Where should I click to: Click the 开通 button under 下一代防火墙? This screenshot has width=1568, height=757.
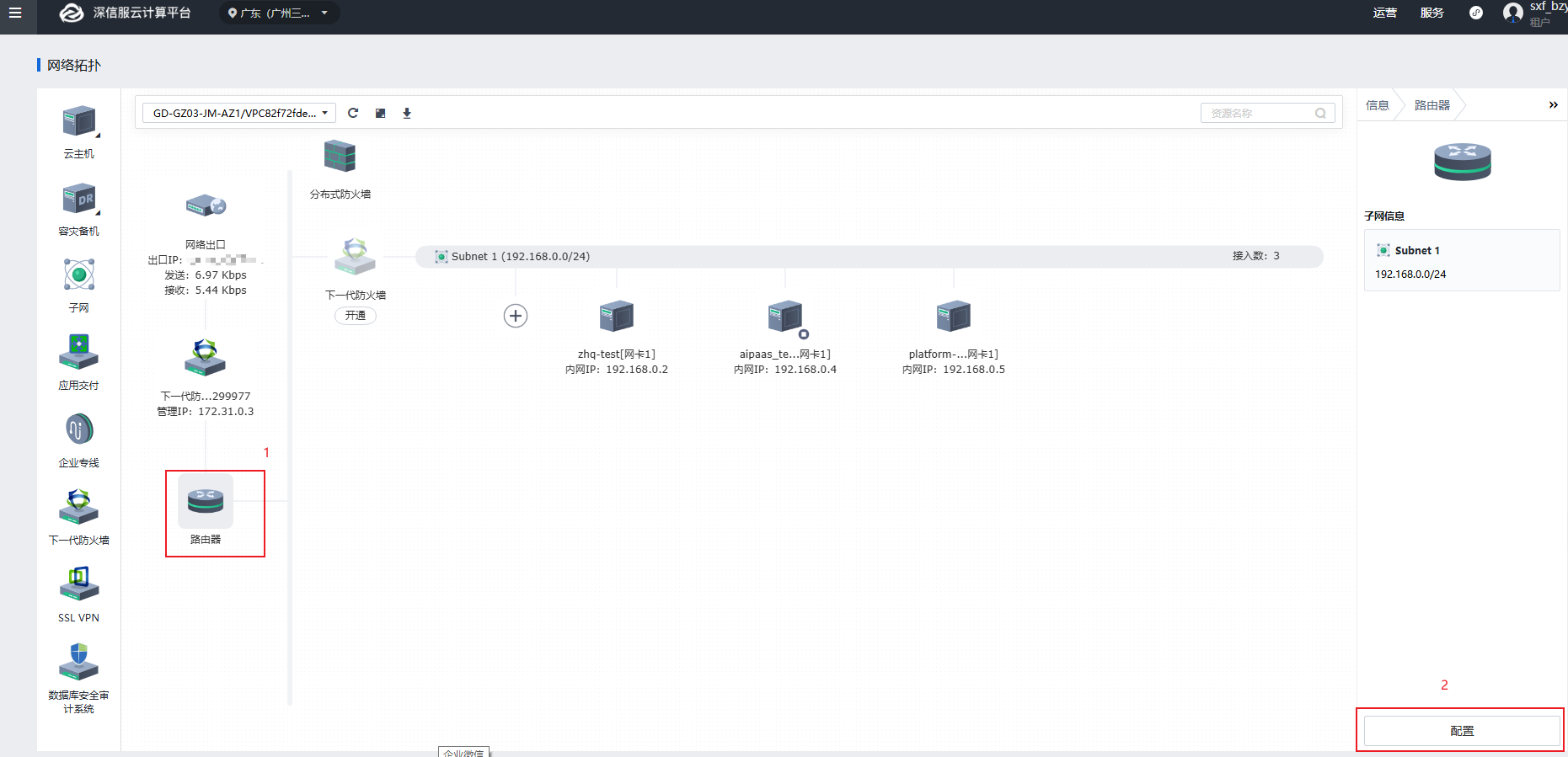[x=356, y=316]
